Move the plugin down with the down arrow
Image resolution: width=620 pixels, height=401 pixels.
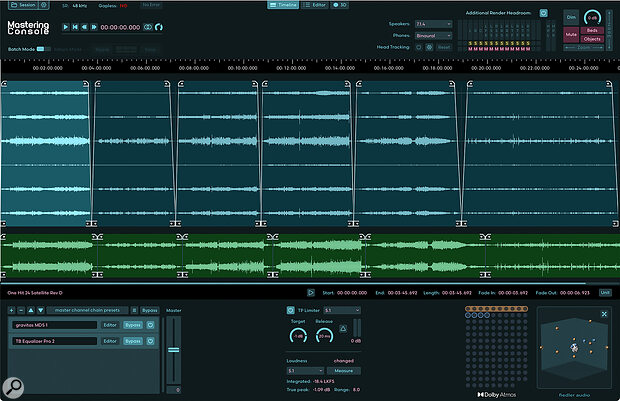coord(40,310)
